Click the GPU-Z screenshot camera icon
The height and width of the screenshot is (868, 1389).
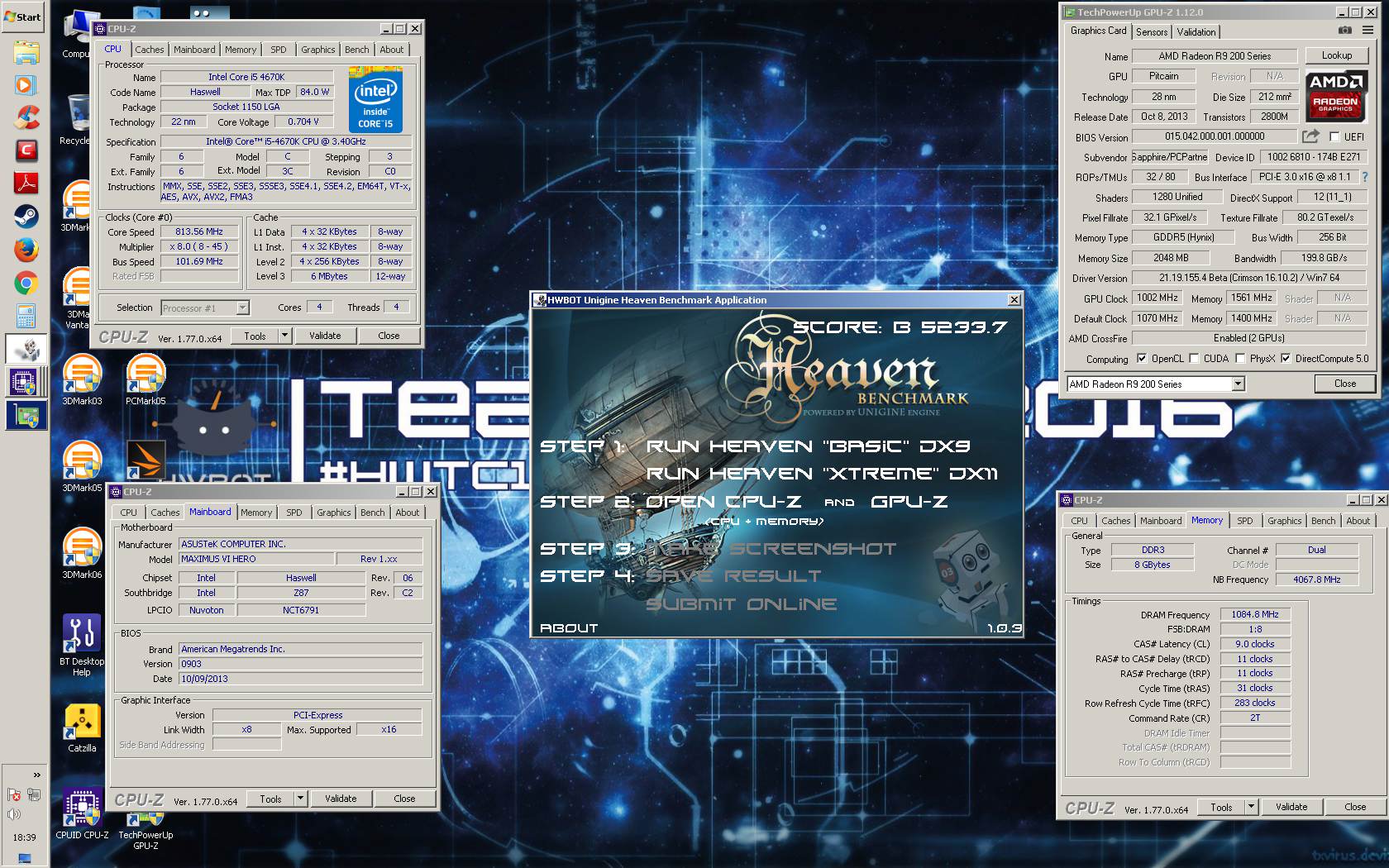click(1345, 31)
